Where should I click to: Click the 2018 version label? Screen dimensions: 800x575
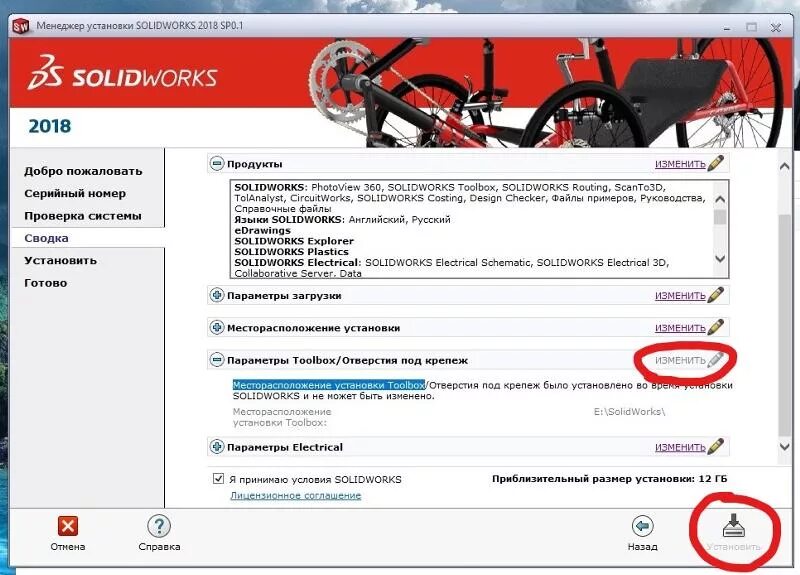[49, 126]
